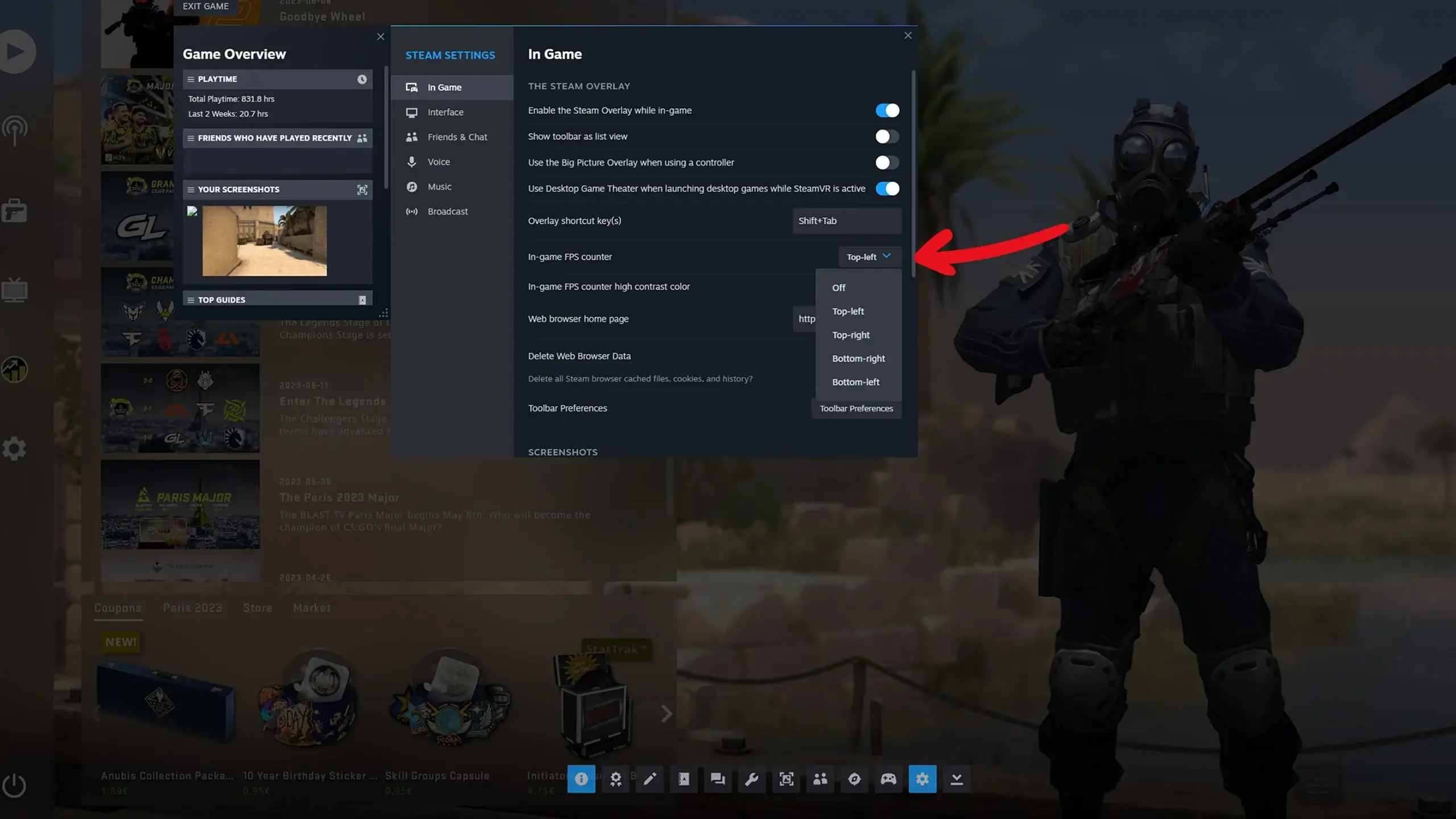
Task: Click the pencil notes toolbar icon
Action: [x=650, y=779]
